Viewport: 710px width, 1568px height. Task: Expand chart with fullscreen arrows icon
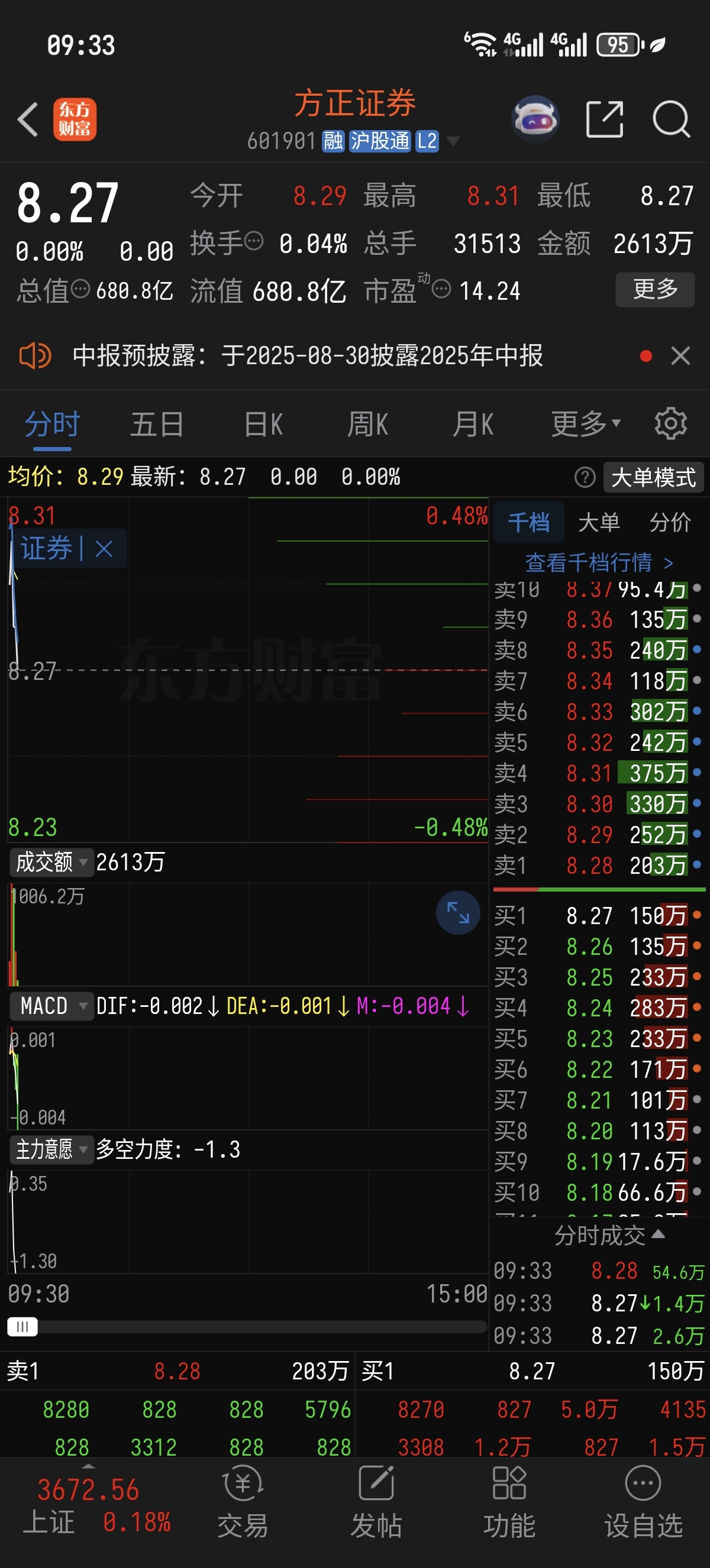pyautogui.click(x=458, y=912)
